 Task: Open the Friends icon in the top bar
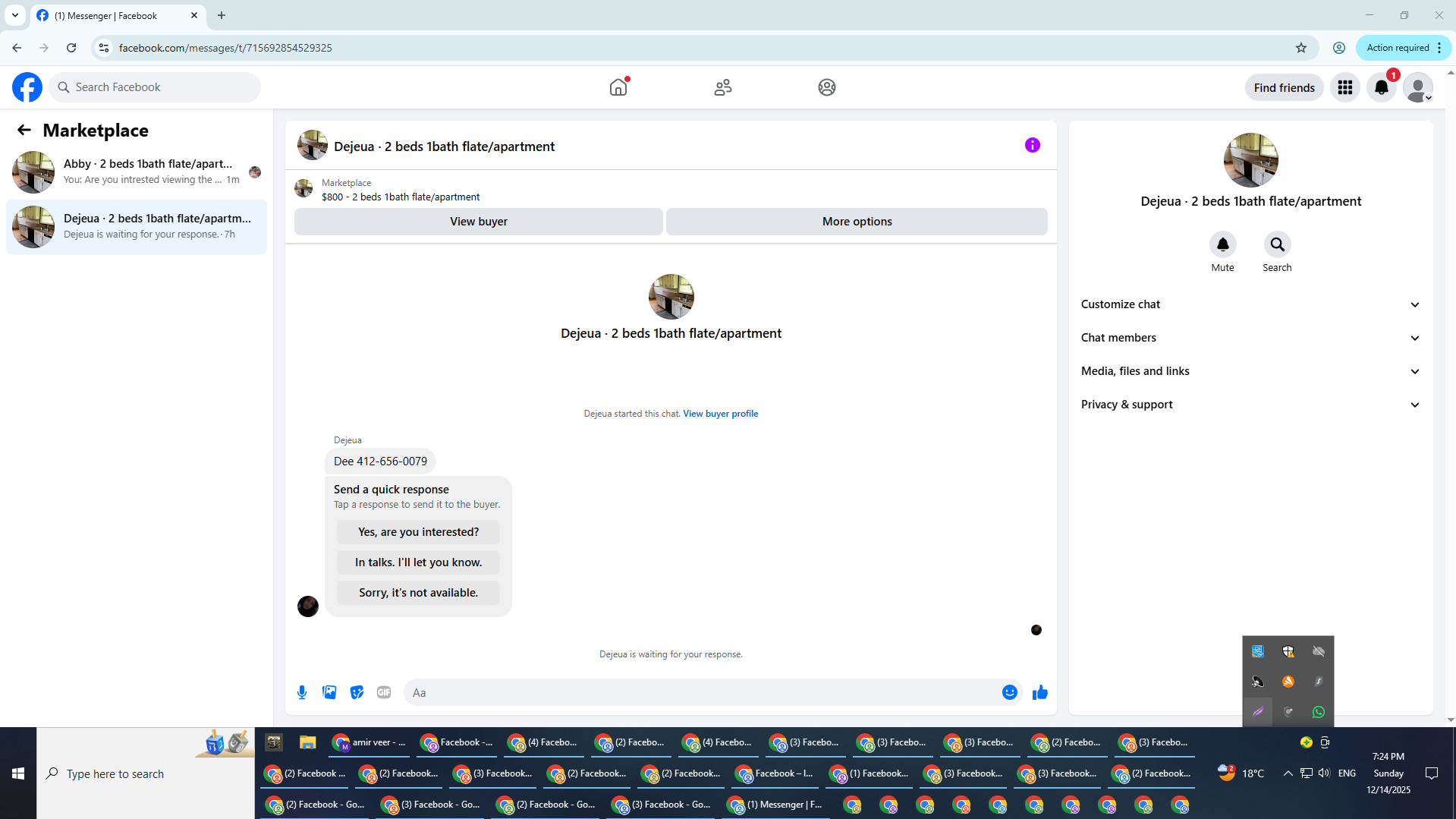click(x=723, y=87)
